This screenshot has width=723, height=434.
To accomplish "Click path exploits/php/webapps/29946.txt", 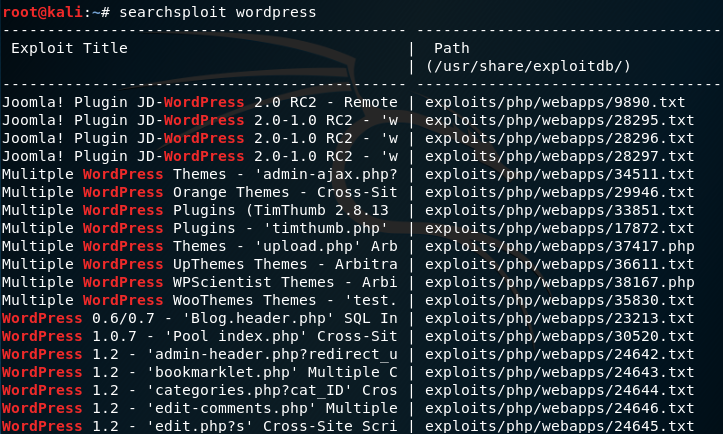I will [x=559, y=192].
